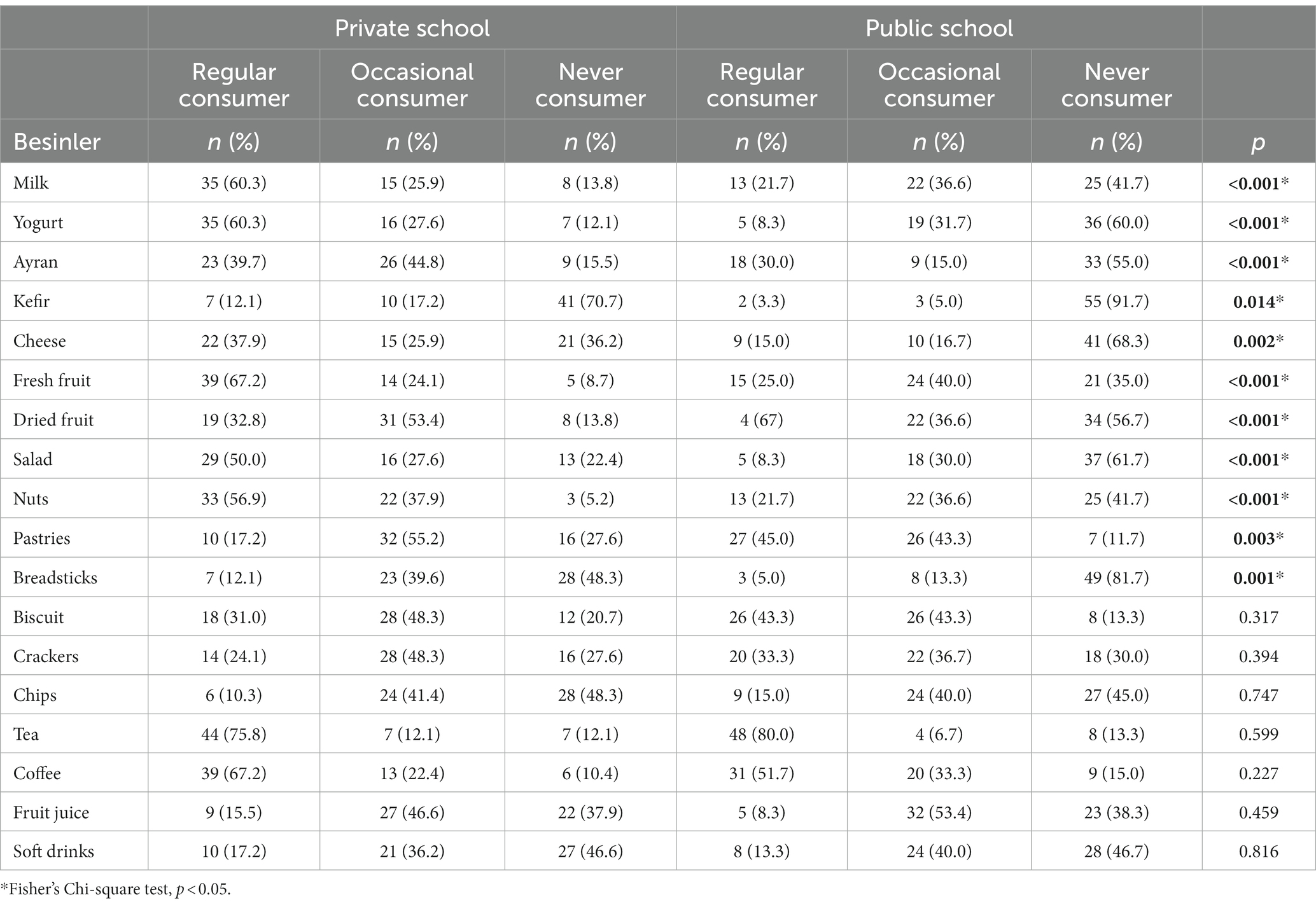Screen dimensions: 1316x907
Task: Select the Yogurt row label
Action: (x=38, y=223)
